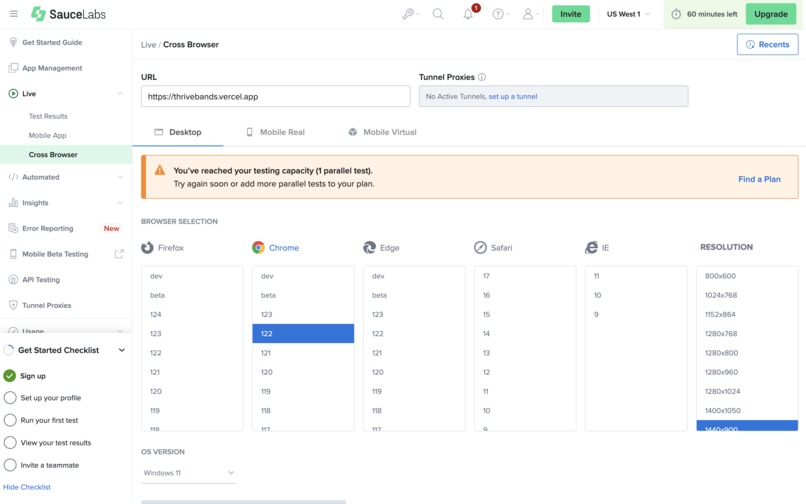The width and height of the screenshot is (806, 504).
Task: Collapse the Get Started Checklist chevron
Action: click(122, 350)
